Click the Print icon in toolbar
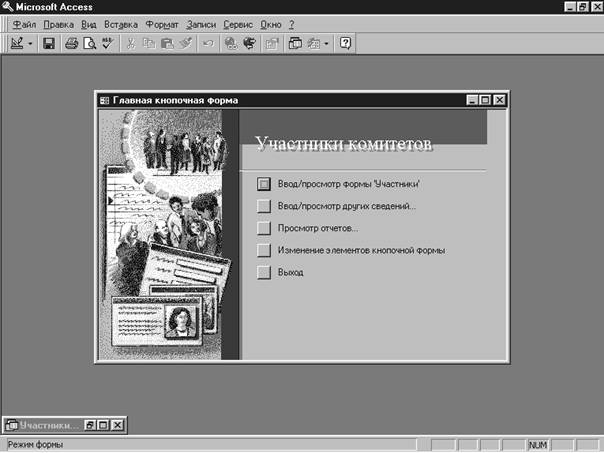Viewport: 604px width, 453px height. click(72, 43)
